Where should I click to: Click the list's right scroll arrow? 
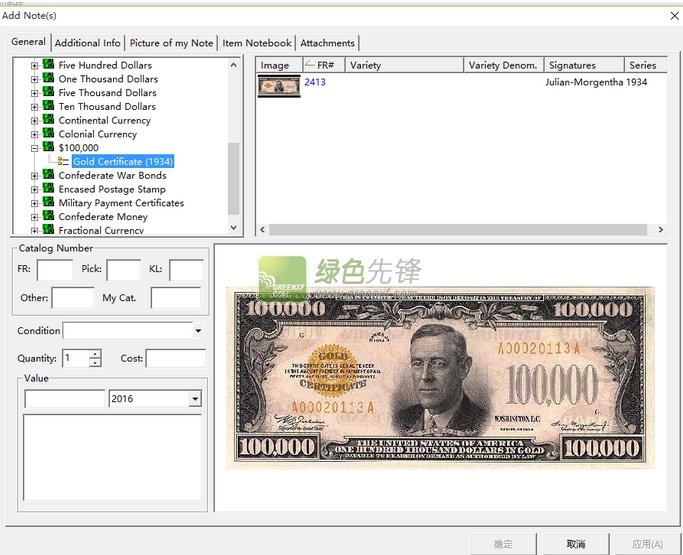(660, 230)
